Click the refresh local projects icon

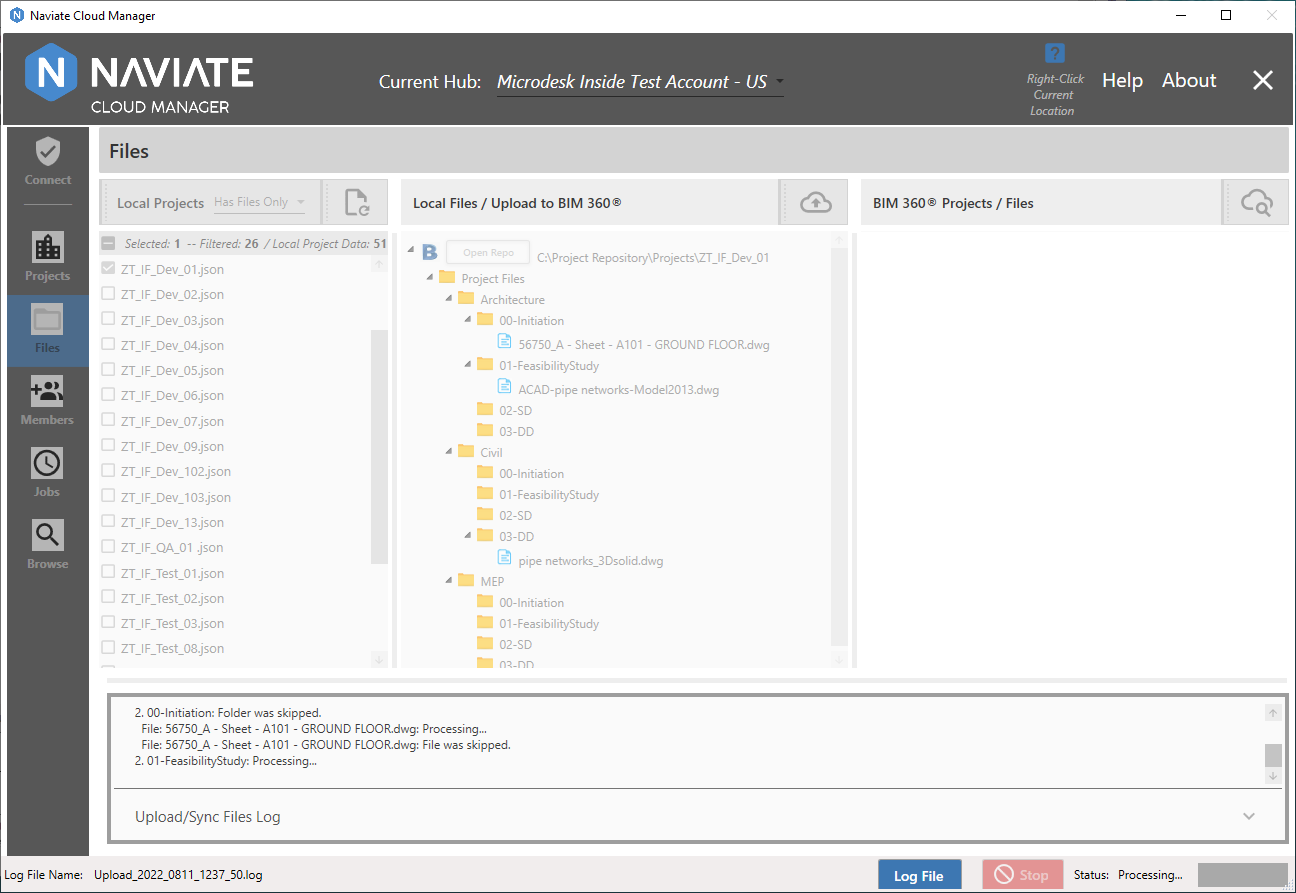coord(357,203)
